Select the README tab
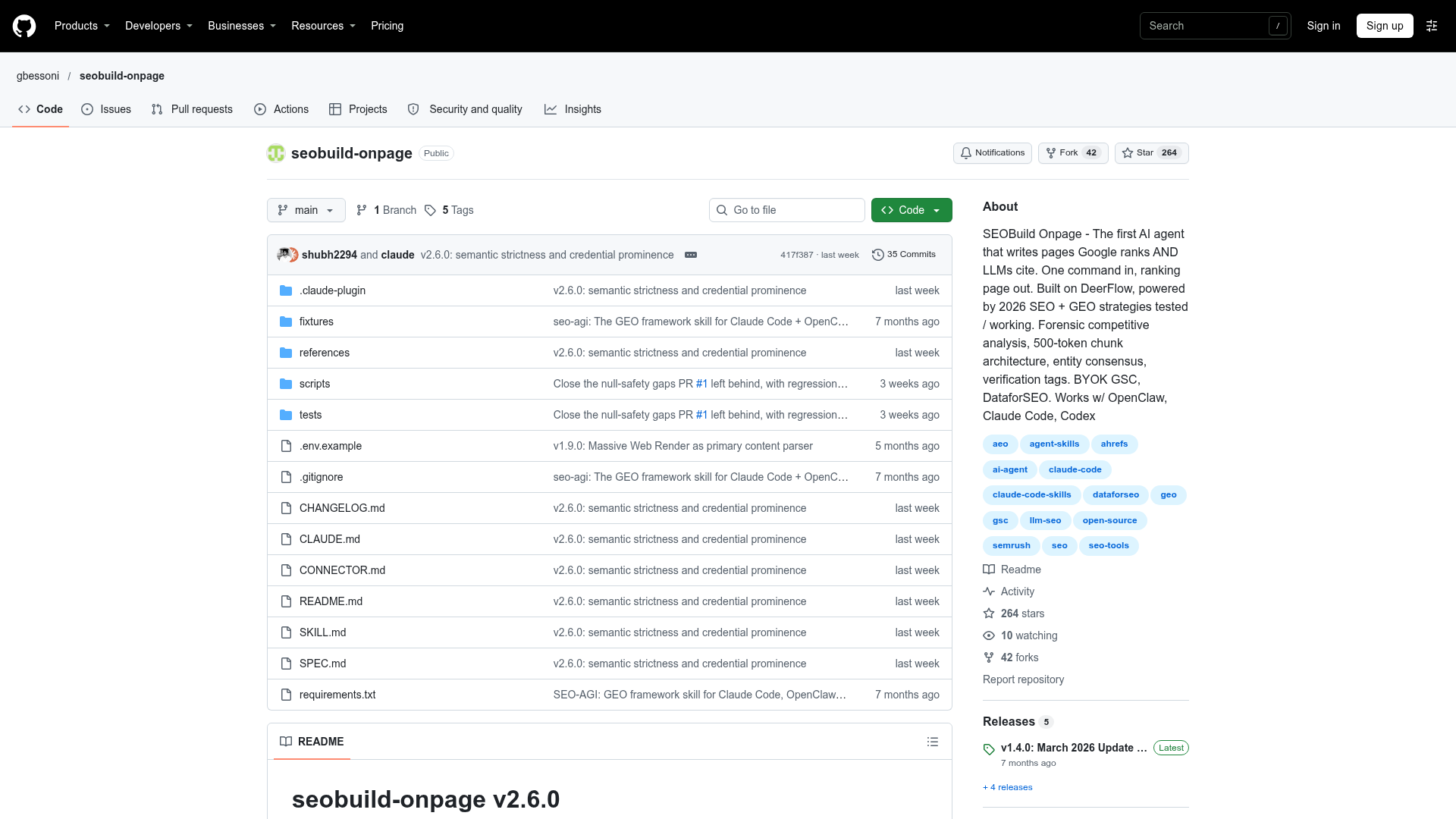 [x=312, y=742]
